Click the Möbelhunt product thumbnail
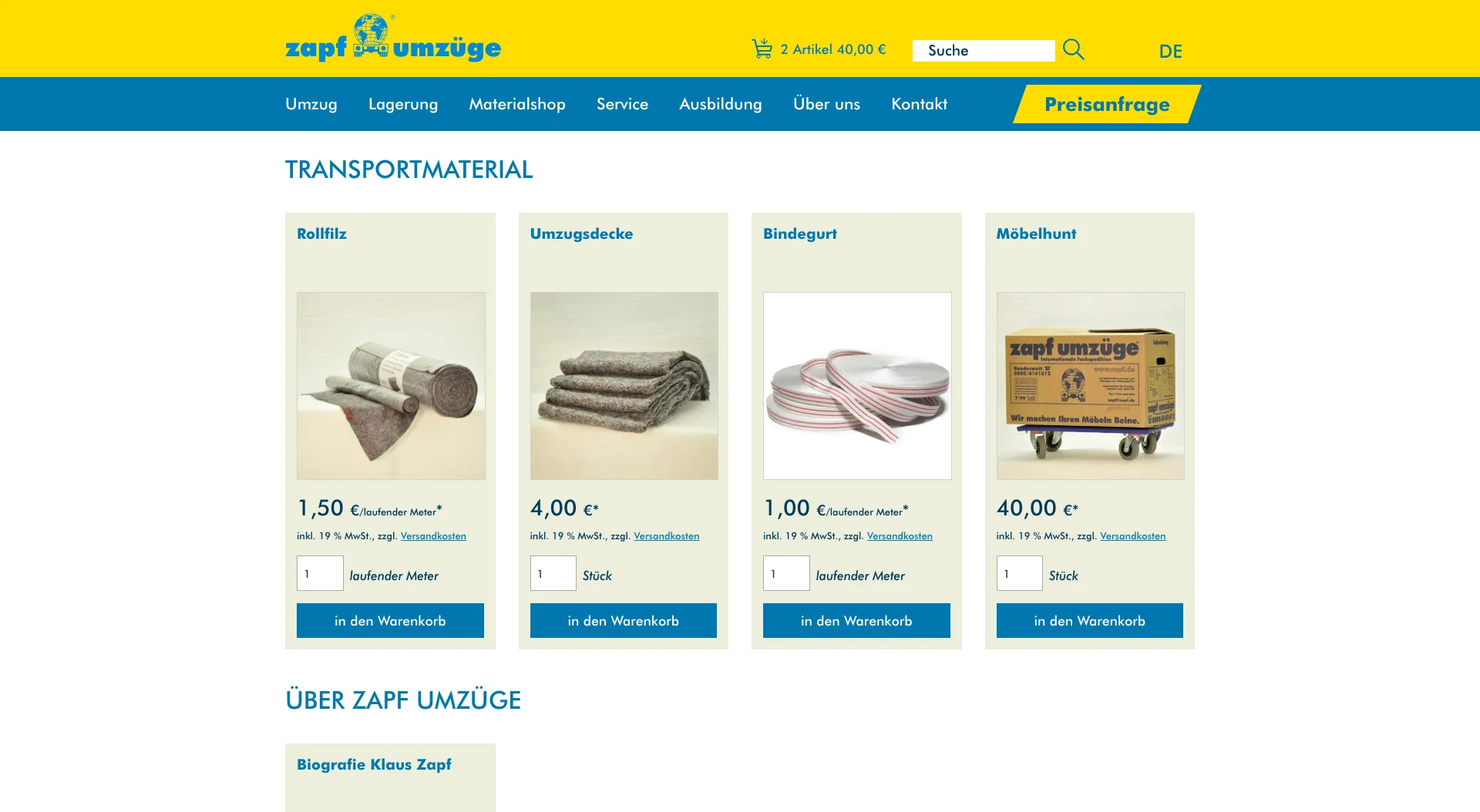Screen dimensions: 1480x812 [1090, 386]
